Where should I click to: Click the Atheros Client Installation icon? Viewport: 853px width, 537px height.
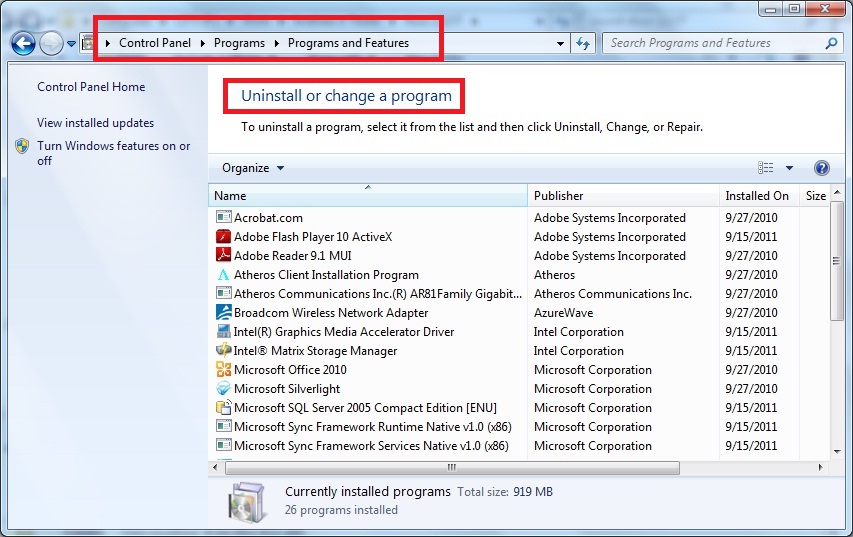click(224, 274)
